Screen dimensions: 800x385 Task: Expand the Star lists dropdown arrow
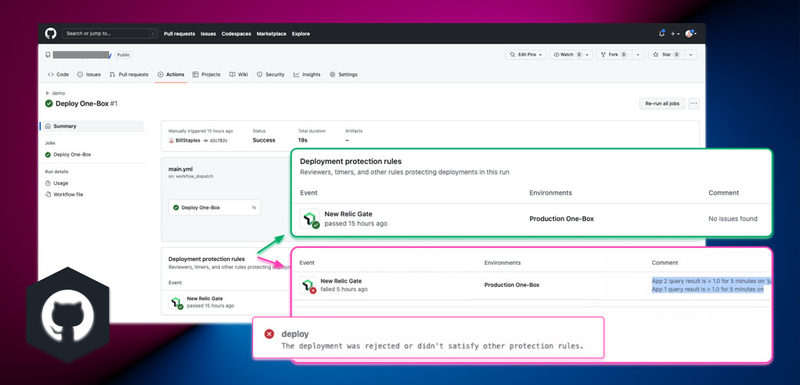click(x=691, y=55)
